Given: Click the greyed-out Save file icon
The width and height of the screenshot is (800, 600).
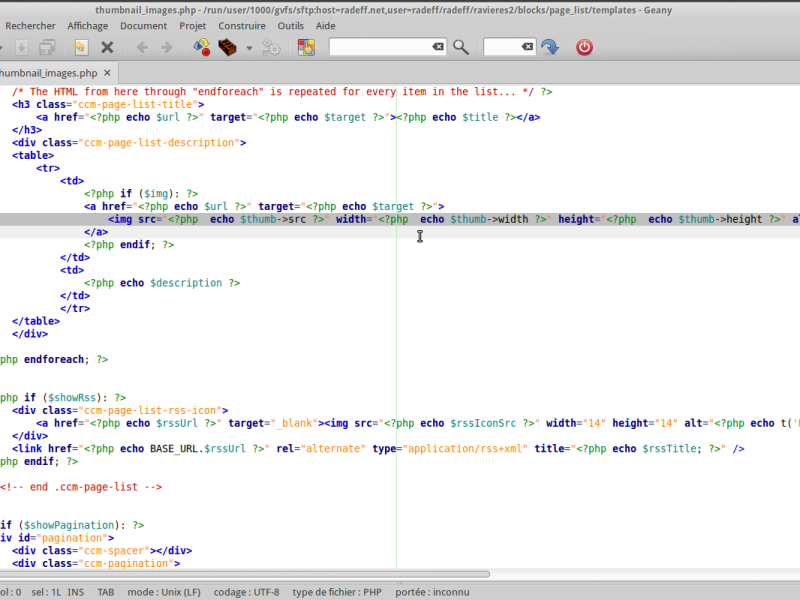Looking at the screenshot, I should [x=21, y=47].
